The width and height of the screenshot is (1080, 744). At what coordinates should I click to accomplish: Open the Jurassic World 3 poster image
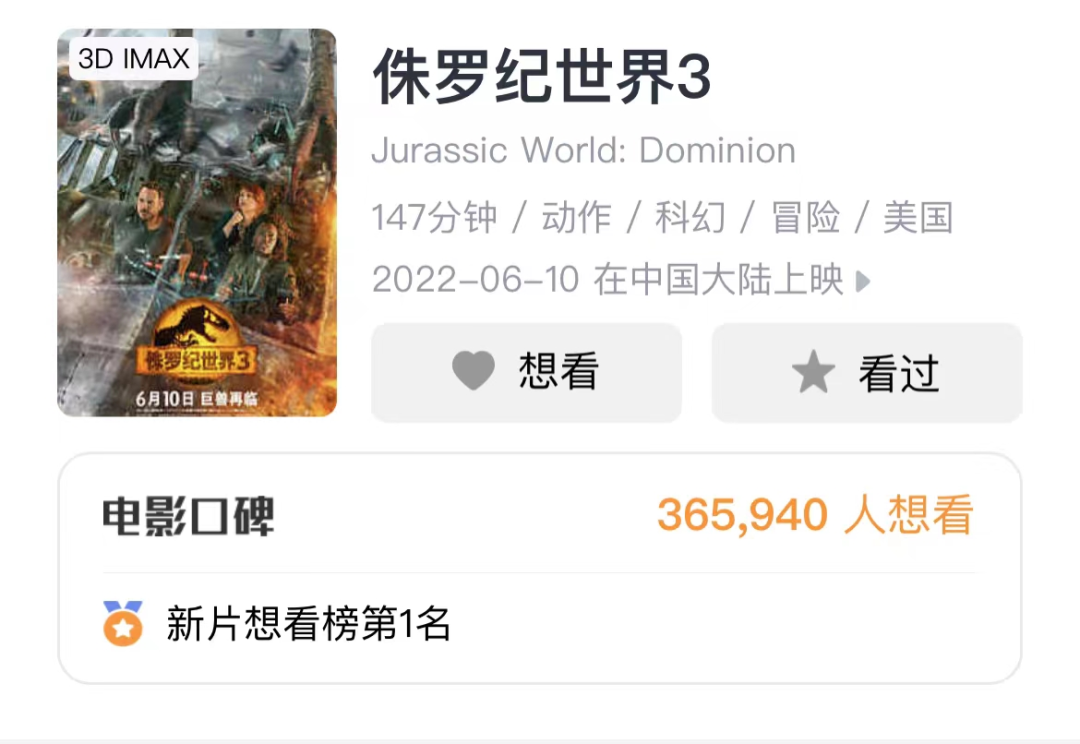coord(197,223)
